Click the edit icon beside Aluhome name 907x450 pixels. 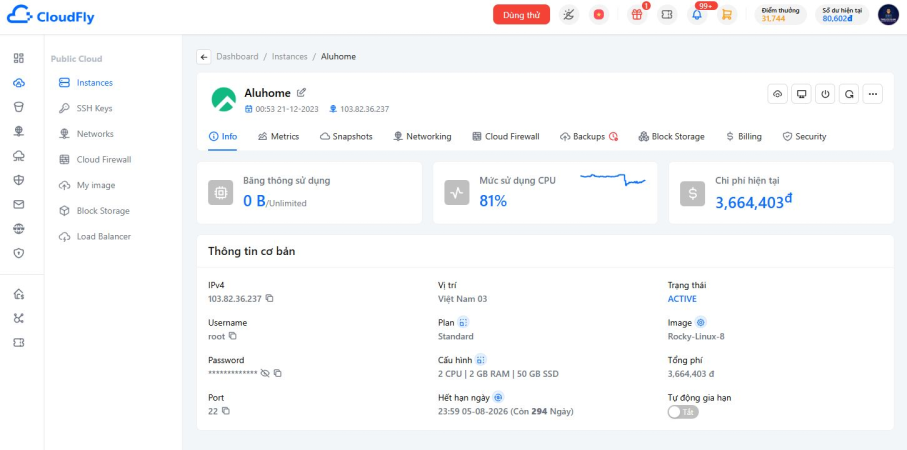tap(301, 92)
